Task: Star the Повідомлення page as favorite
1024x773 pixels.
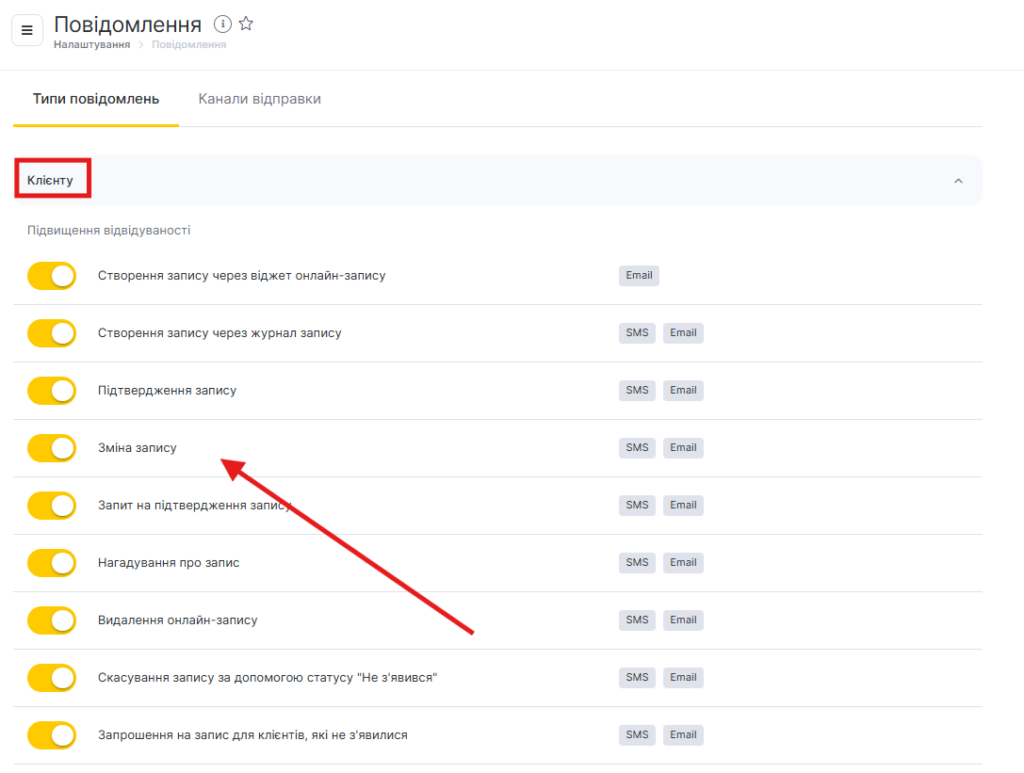Action: point(246,24)
